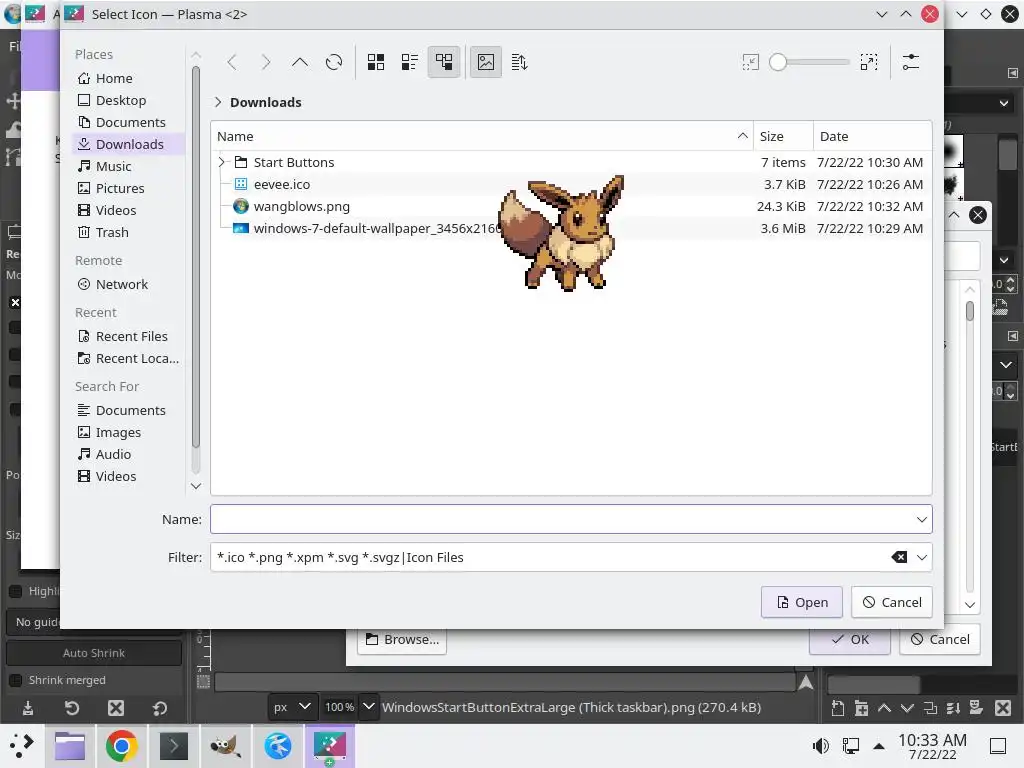This screenshot has height=768, width=1024.
Task: Toggle the Detailed Tree view mode
Action: point(444,62)
